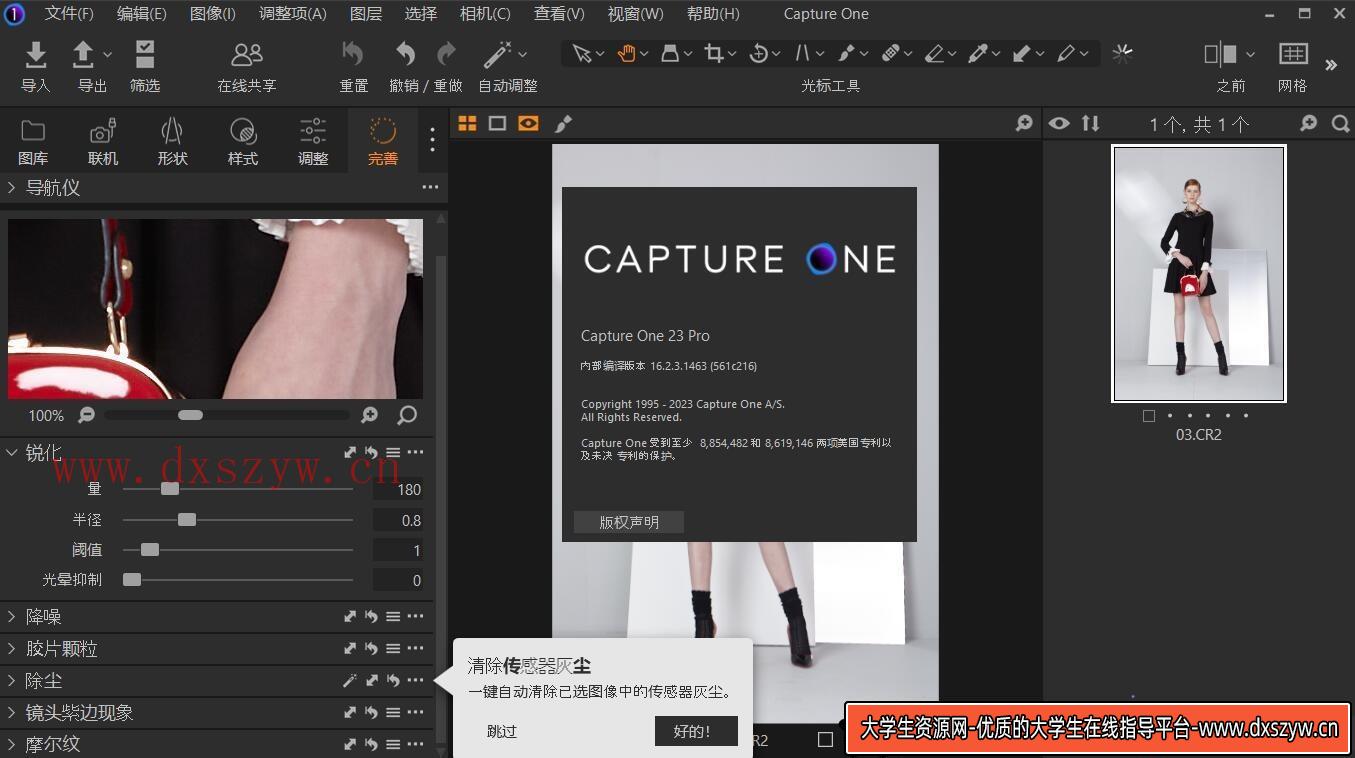The height and width of the screenshot is (758, 1355).
Task: Click the 导入 (Import) toolbar icon
Action: (36, 54)
